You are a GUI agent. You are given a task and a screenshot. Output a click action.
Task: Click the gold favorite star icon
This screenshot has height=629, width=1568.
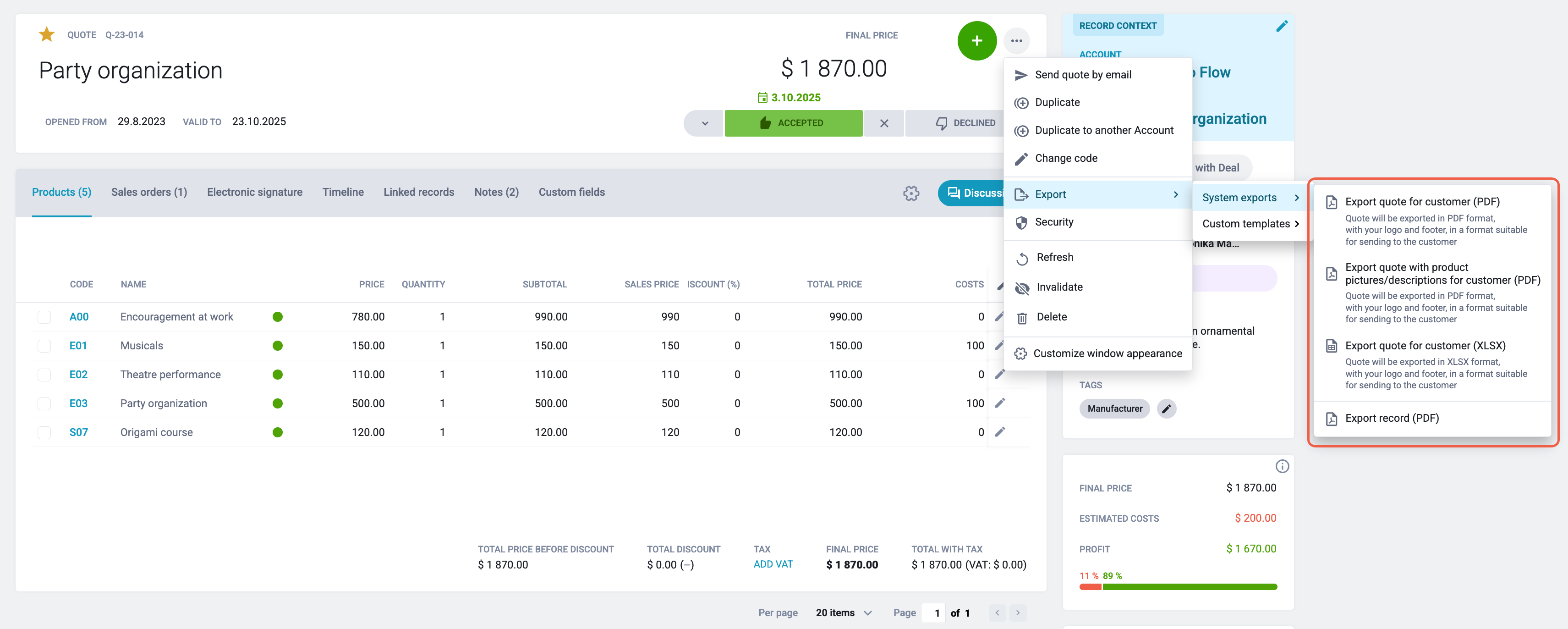[47, 35]
